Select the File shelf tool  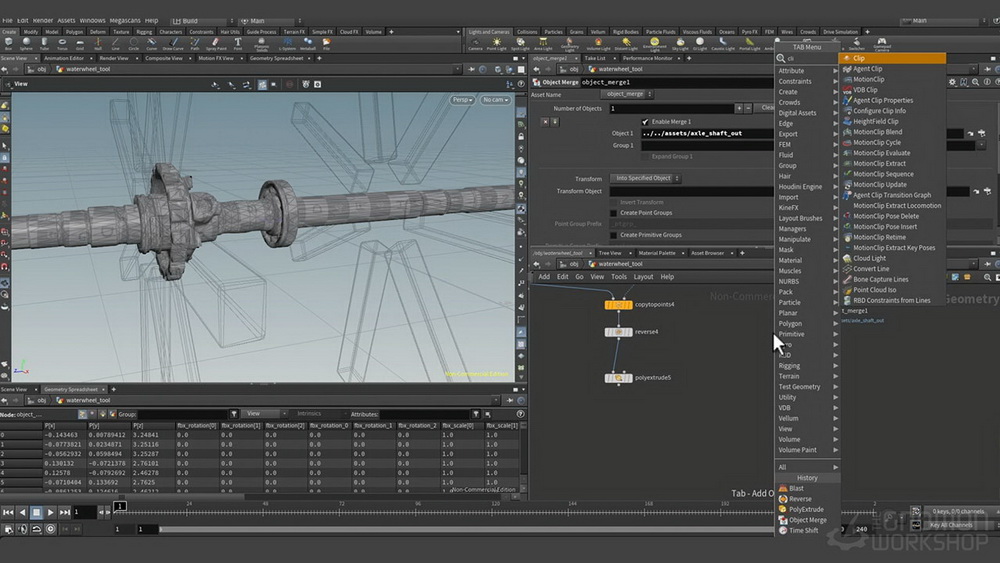[327, 43]
